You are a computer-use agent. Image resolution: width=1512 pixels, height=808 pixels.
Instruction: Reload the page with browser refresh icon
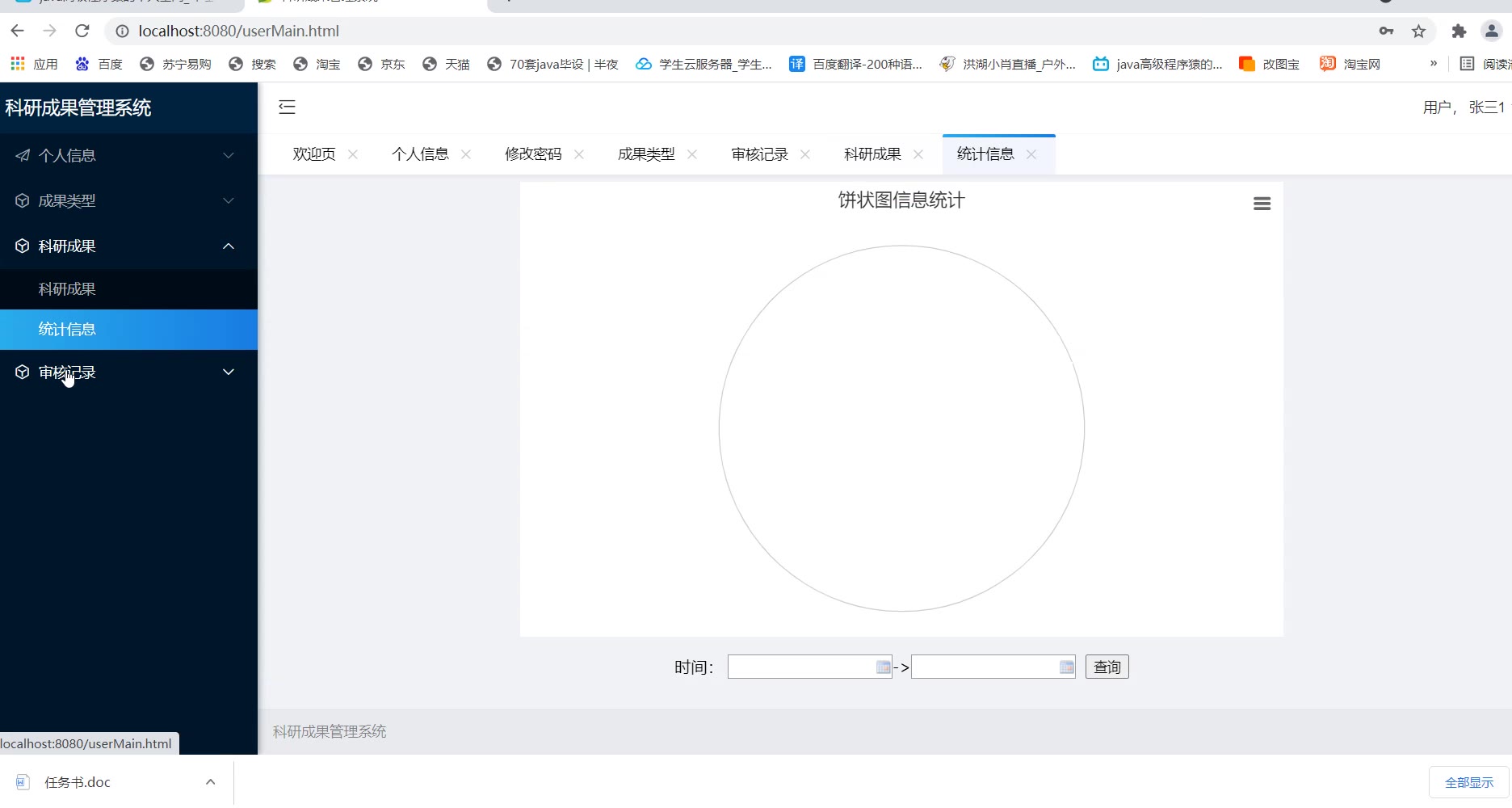(82, 31)
